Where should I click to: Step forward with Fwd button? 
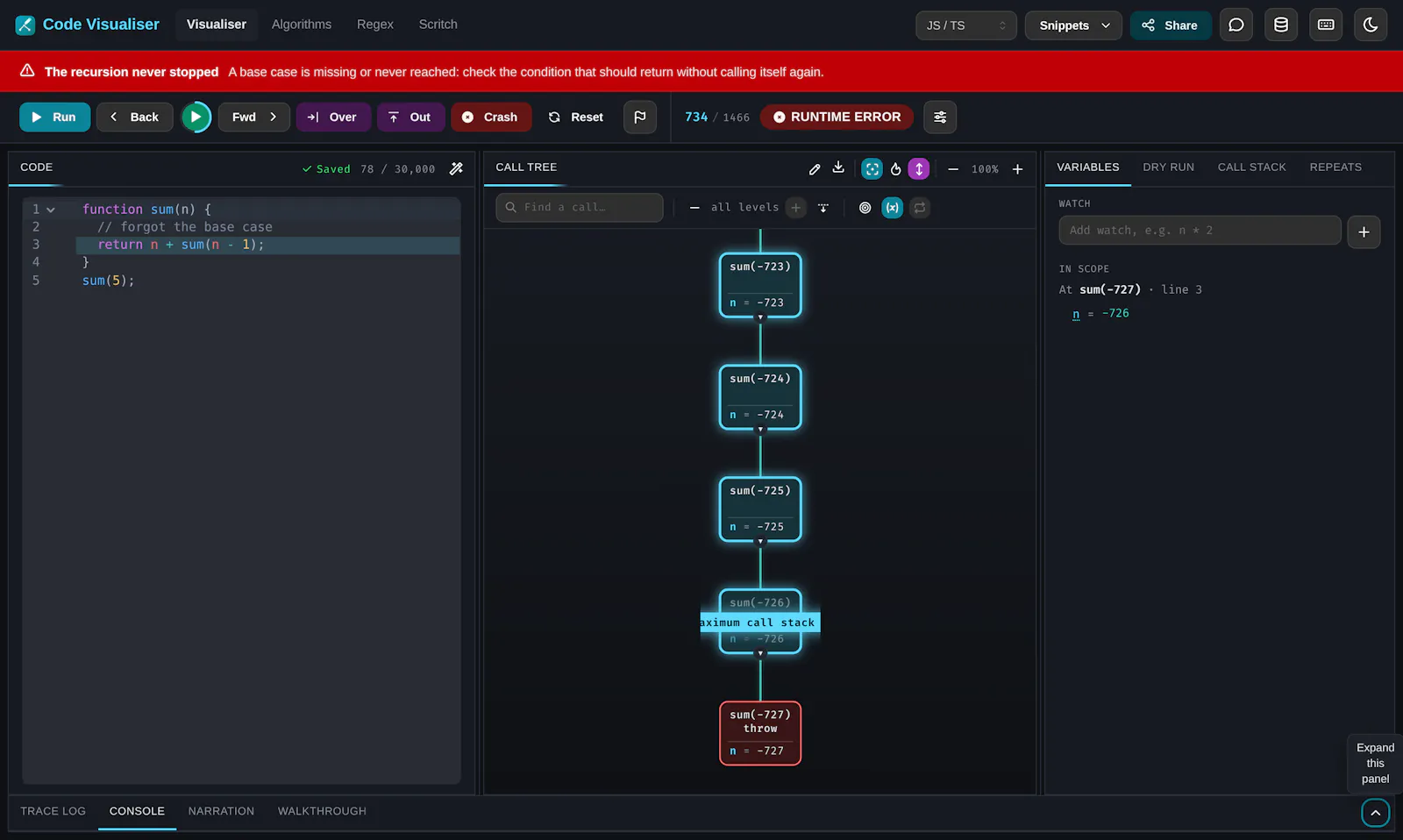coord(253,117)
